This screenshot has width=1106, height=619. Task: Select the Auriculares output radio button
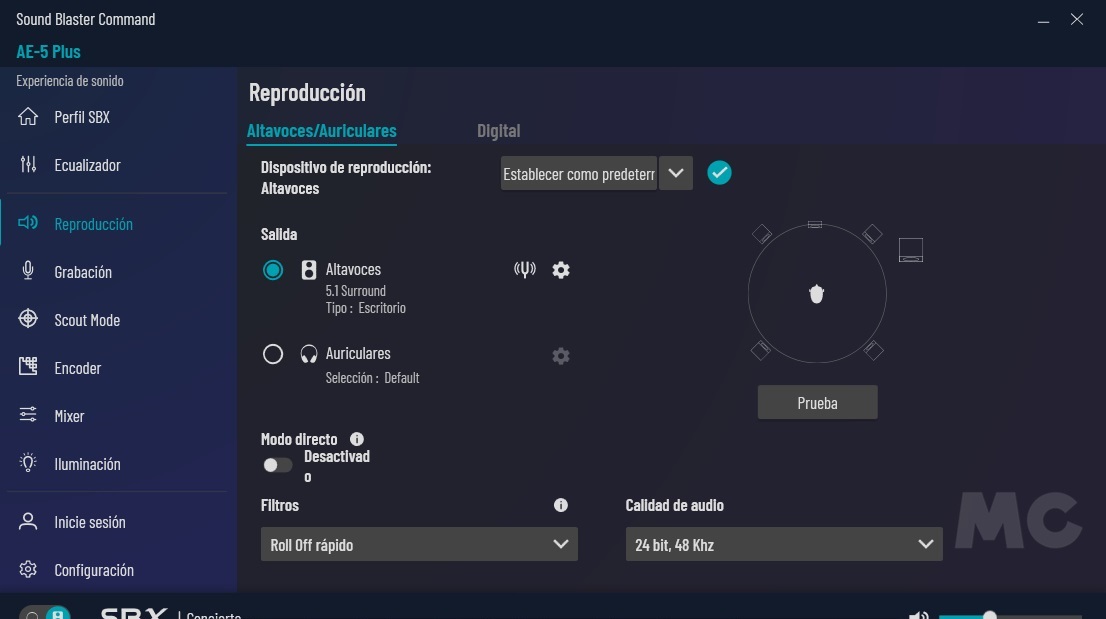tap(273, 354)
